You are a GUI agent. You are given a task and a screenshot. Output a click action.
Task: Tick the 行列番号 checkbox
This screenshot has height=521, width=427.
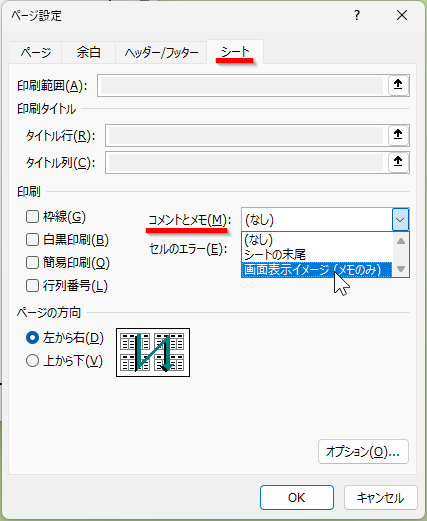pyautogui.click(x=32, y=286)
